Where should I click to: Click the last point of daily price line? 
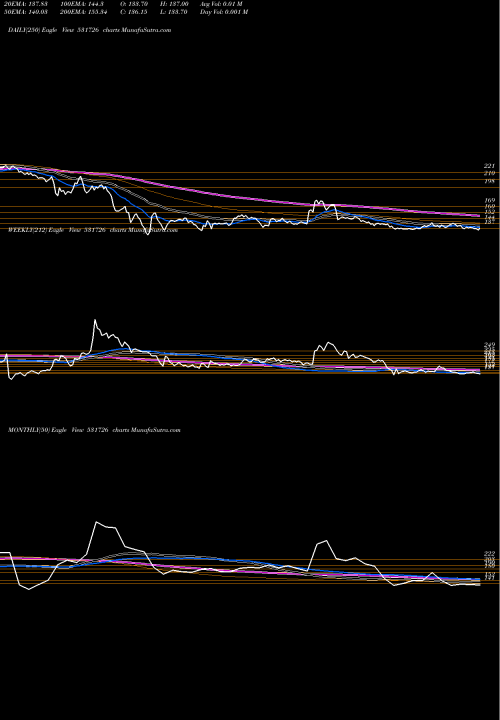tap(479, 229)
